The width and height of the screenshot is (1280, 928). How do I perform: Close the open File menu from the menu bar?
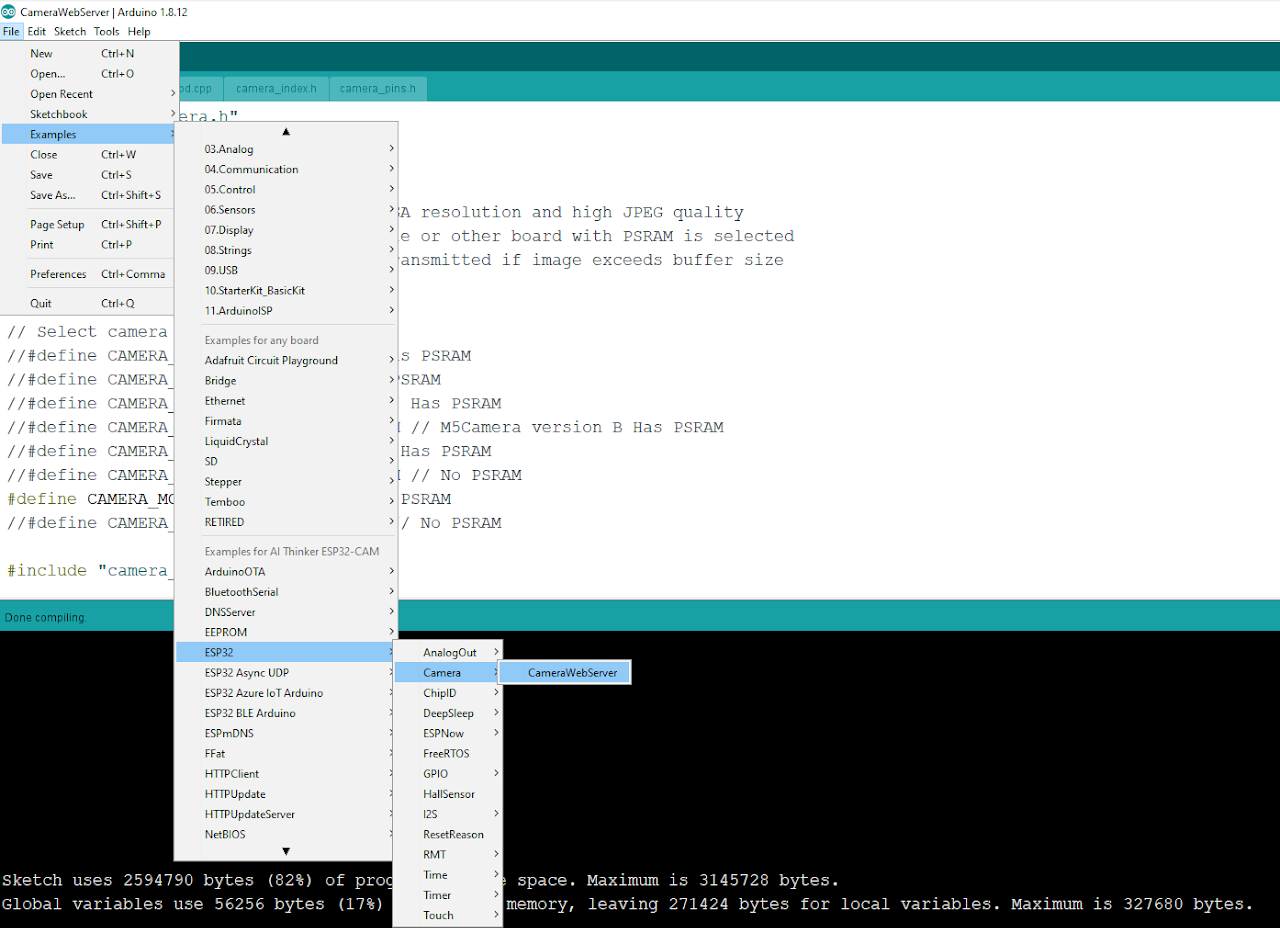click(x=11, y=31)
